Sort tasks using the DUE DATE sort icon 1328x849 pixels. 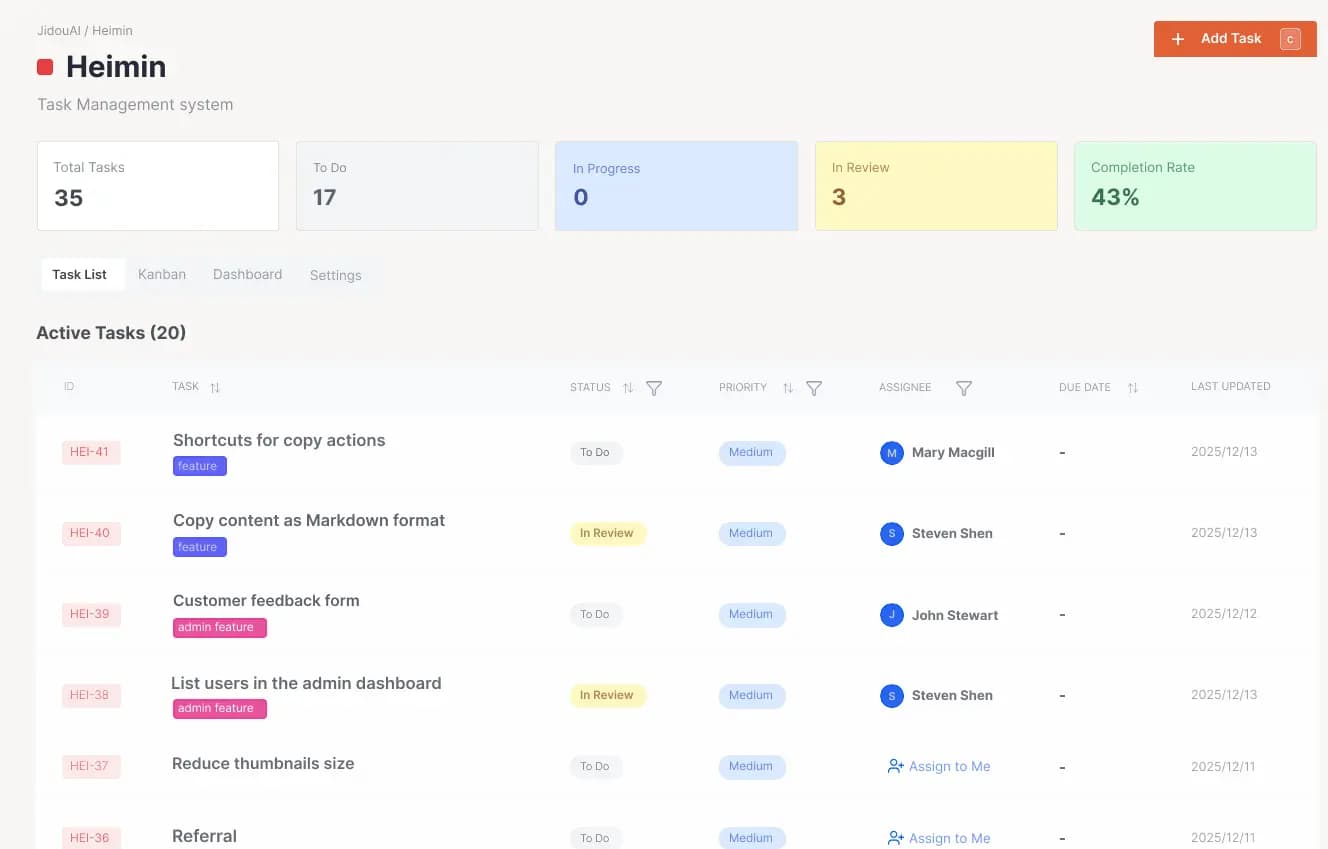1131,387
